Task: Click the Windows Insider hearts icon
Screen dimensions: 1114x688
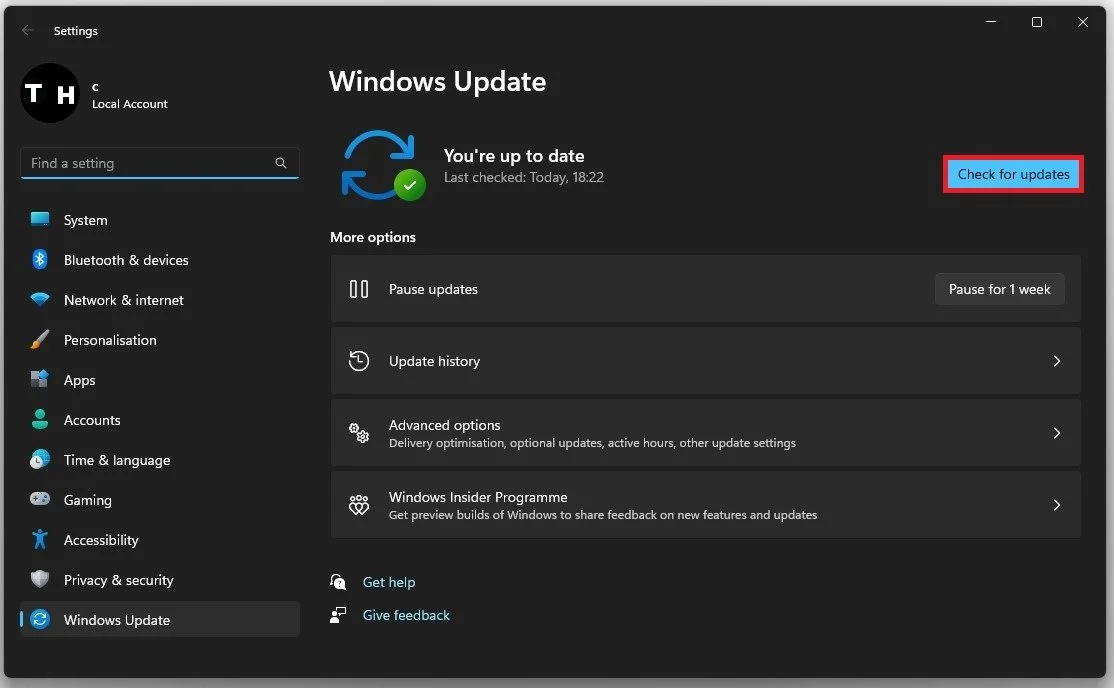Action: 359,505
